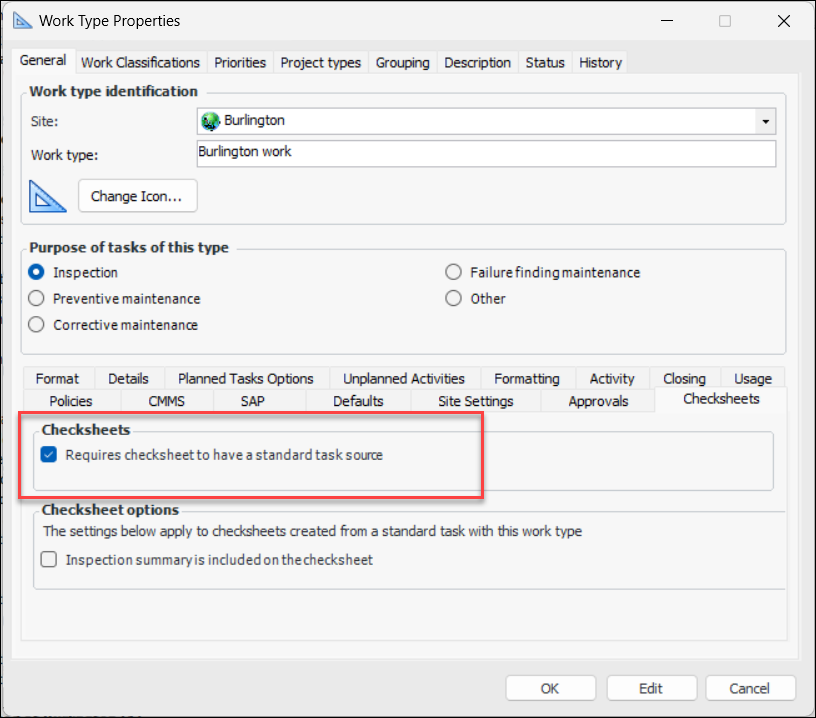Open the Defaults tab
This screenshot has width=816, height=718.
tap(358, 401)
